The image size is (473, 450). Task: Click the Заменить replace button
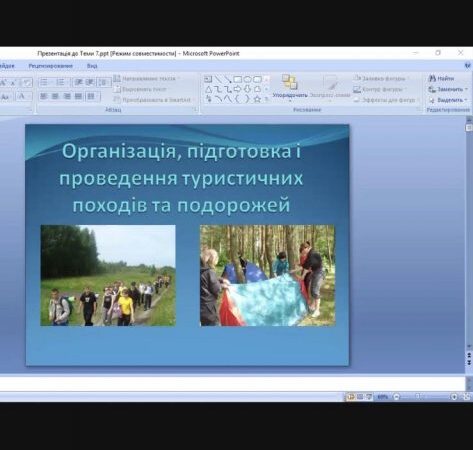pos(448,89)
